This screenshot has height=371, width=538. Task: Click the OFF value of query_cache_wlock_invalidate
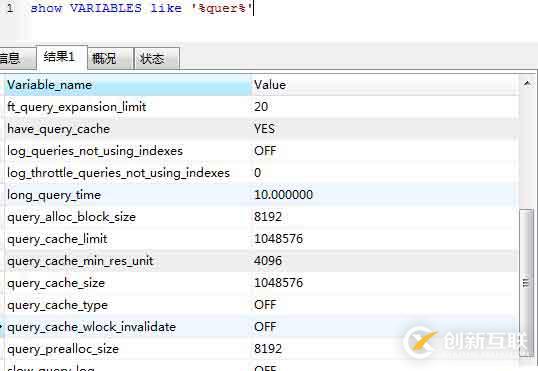pyautogui.click(x=385, y=327)
